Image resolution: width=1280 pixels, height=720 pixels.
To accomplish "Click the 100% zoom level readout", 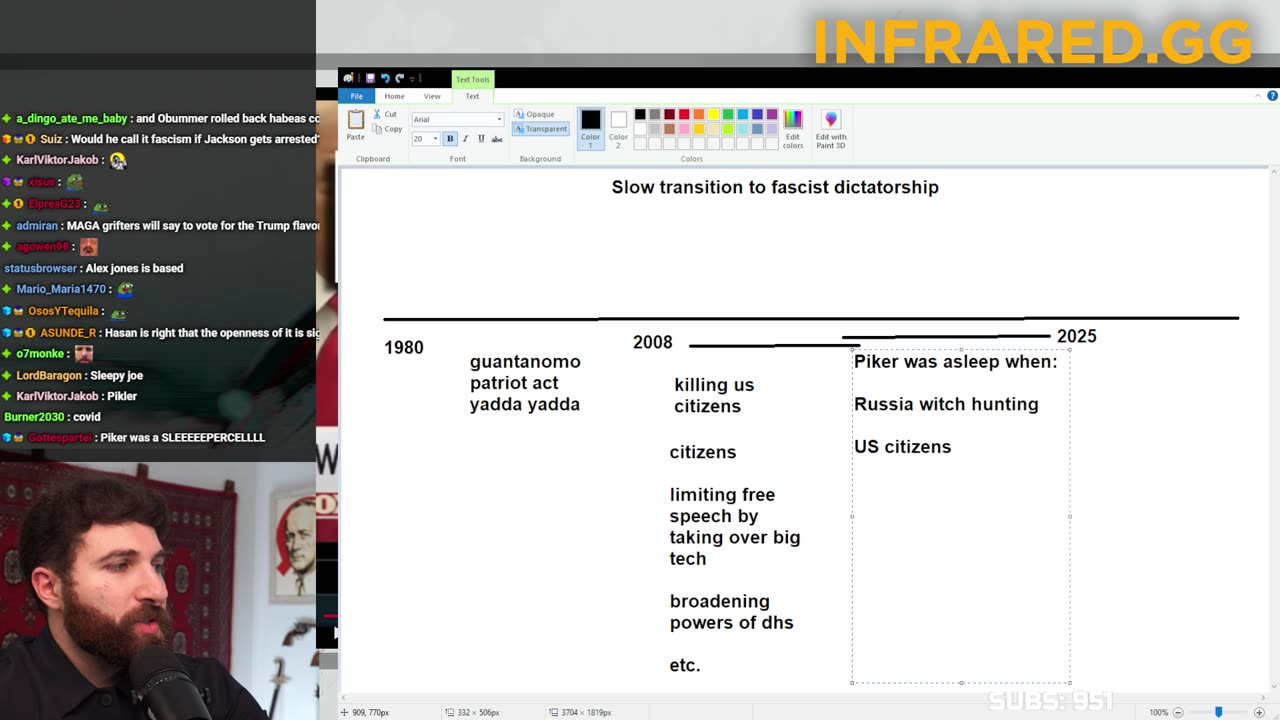I will (x=1158, y=712).
